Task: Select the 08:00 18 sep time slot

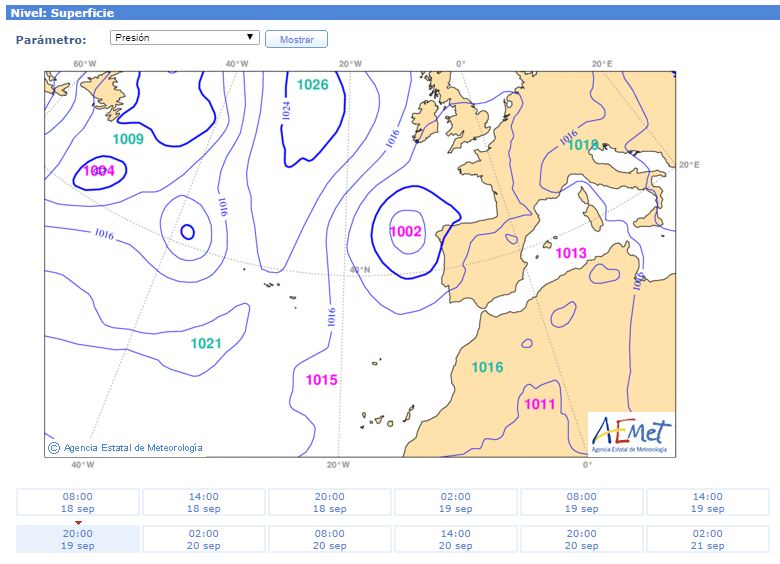Action: click(x=78, y=502)
